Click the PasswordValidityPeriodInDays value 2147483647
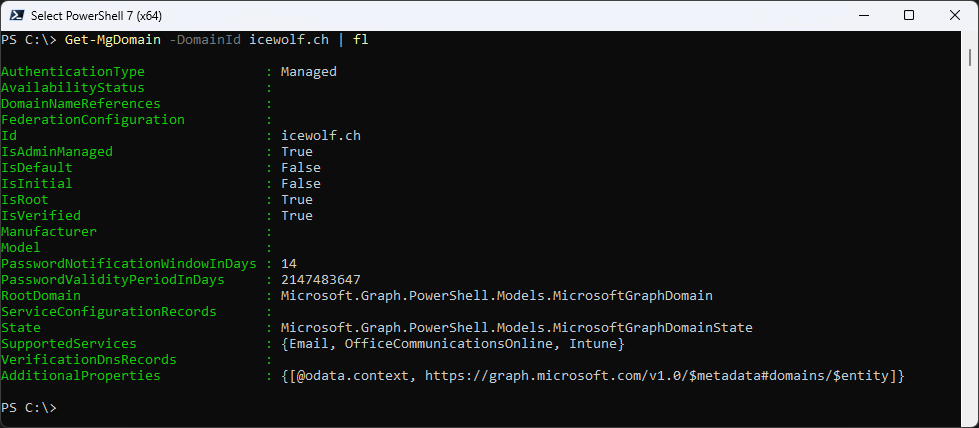Screen dimensions: 979x428 point(321,280)
